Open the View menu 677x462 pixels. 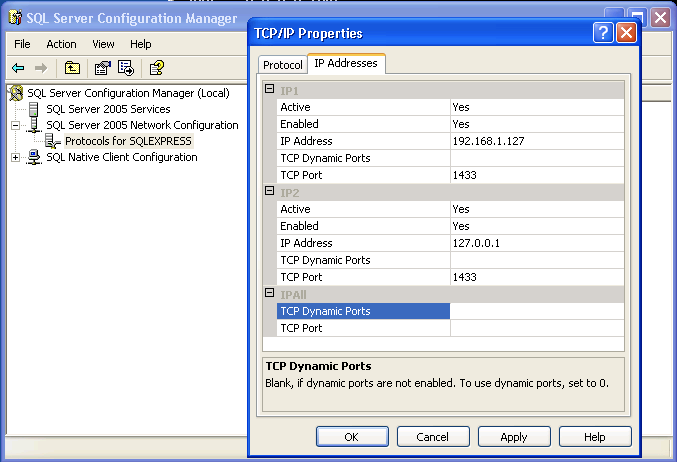(x=103, y=44)
